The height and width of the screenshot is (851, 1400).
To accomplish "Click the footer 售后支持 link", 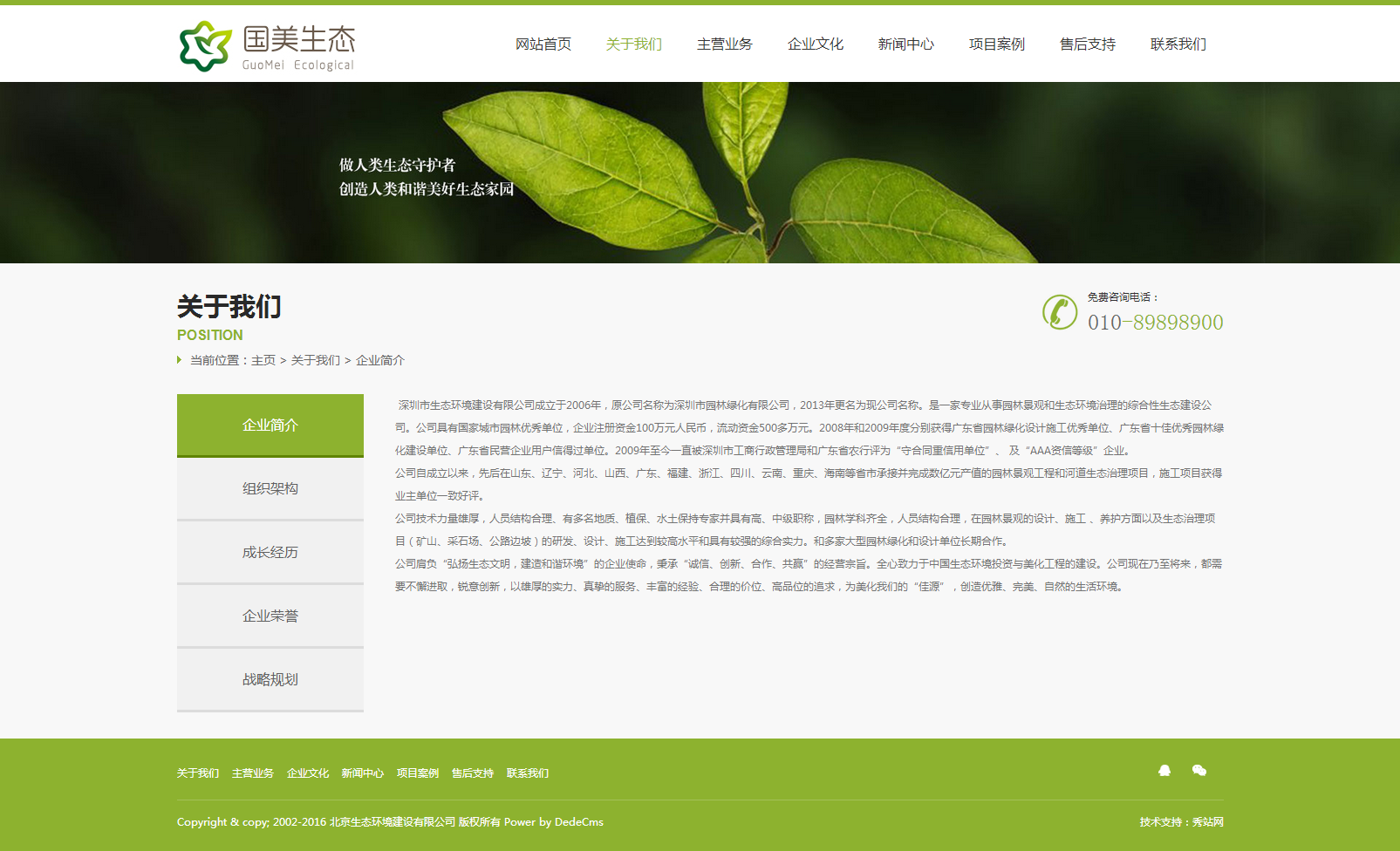I will (472, 773).
